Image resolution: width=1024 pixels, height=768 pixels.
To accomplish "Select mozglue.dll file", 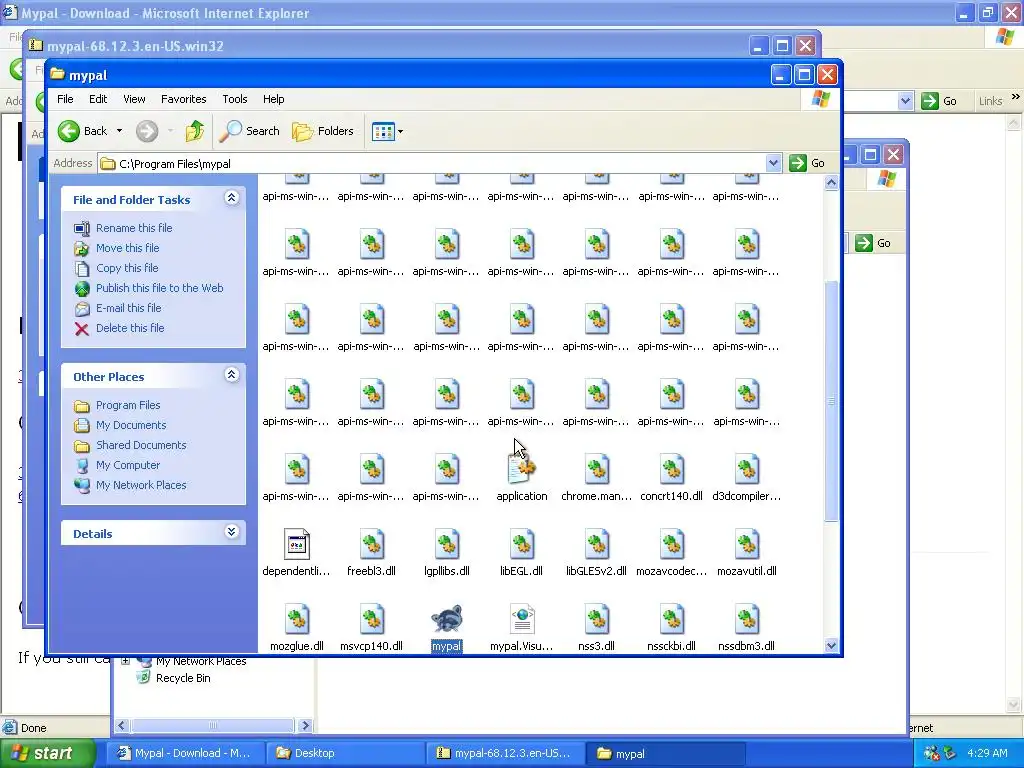I will (296, 628).
